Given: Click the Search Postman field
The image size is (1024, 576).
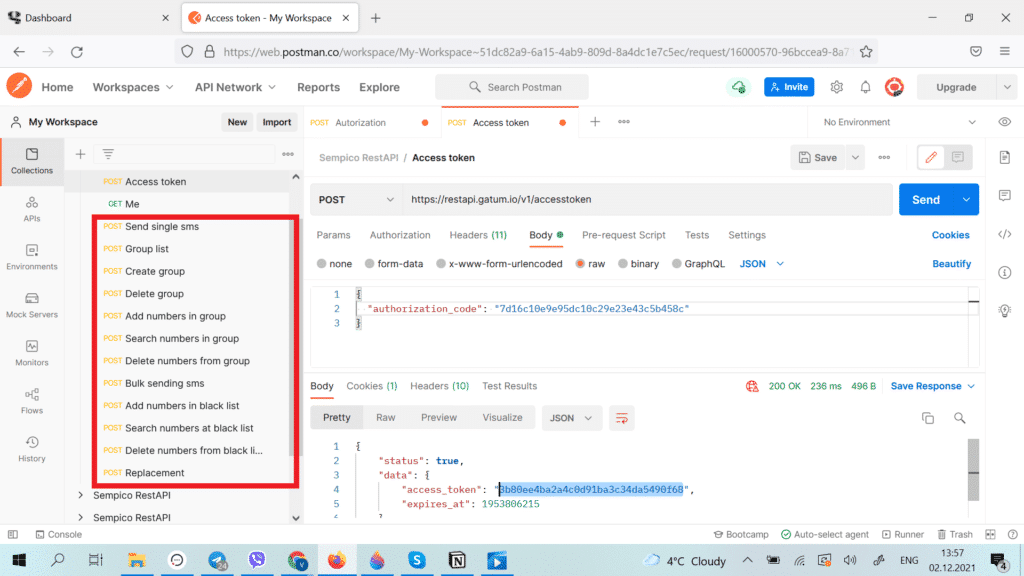Looking at the screenshot, I should (512, 87).
